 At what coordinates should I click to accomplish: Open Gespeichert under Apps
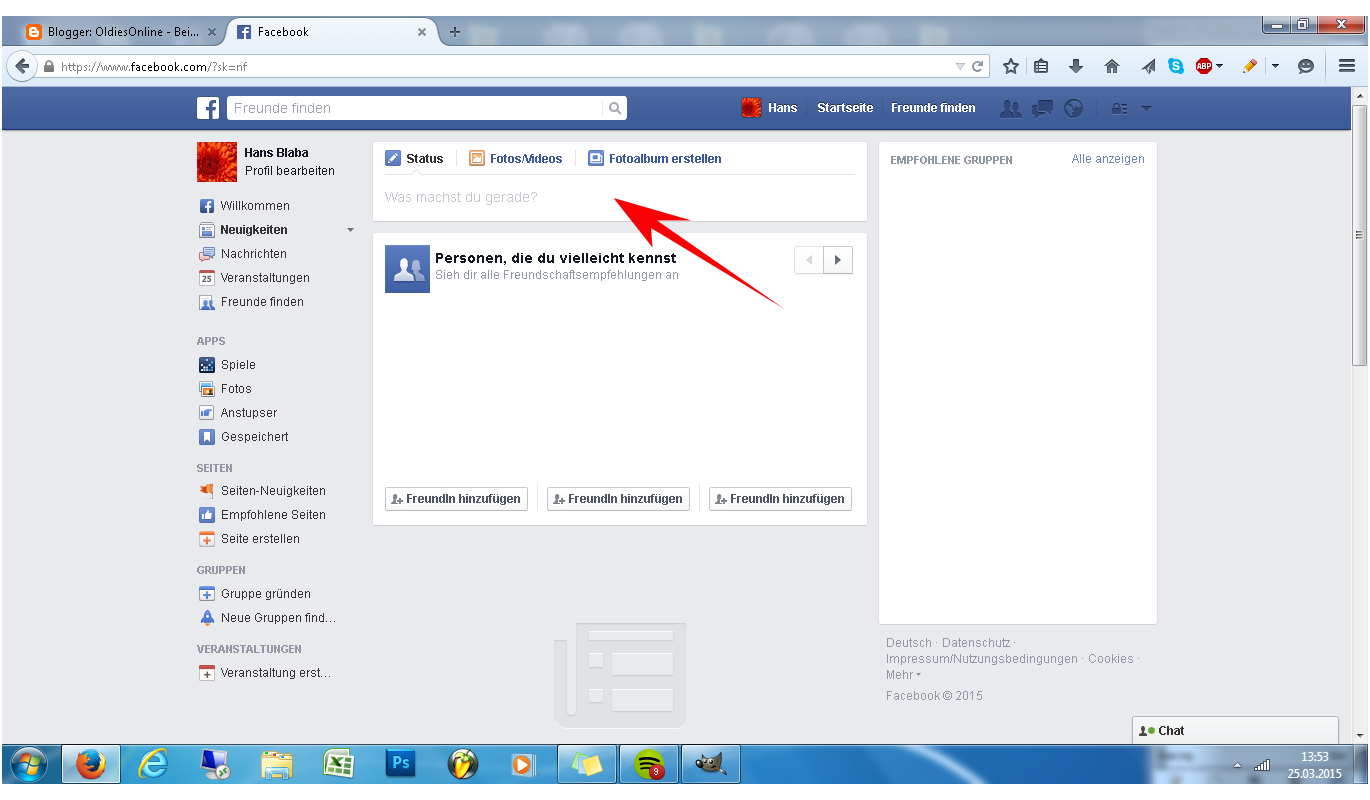point(244,437)
